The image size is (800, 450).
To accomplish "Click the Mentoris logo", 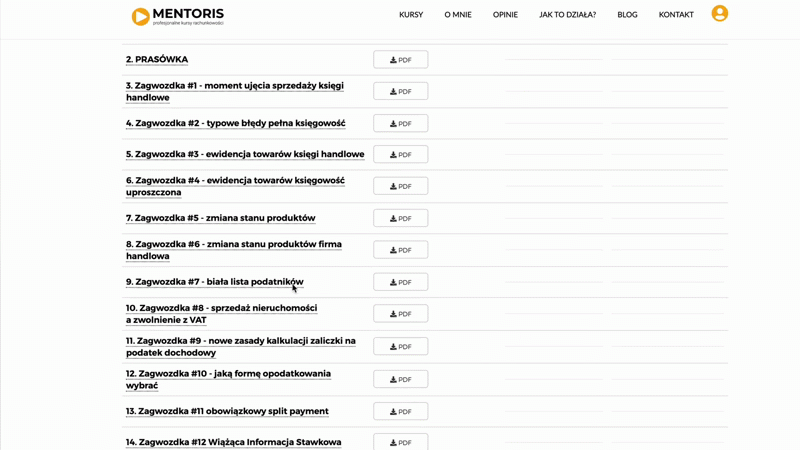I will [x=178, y=16].
